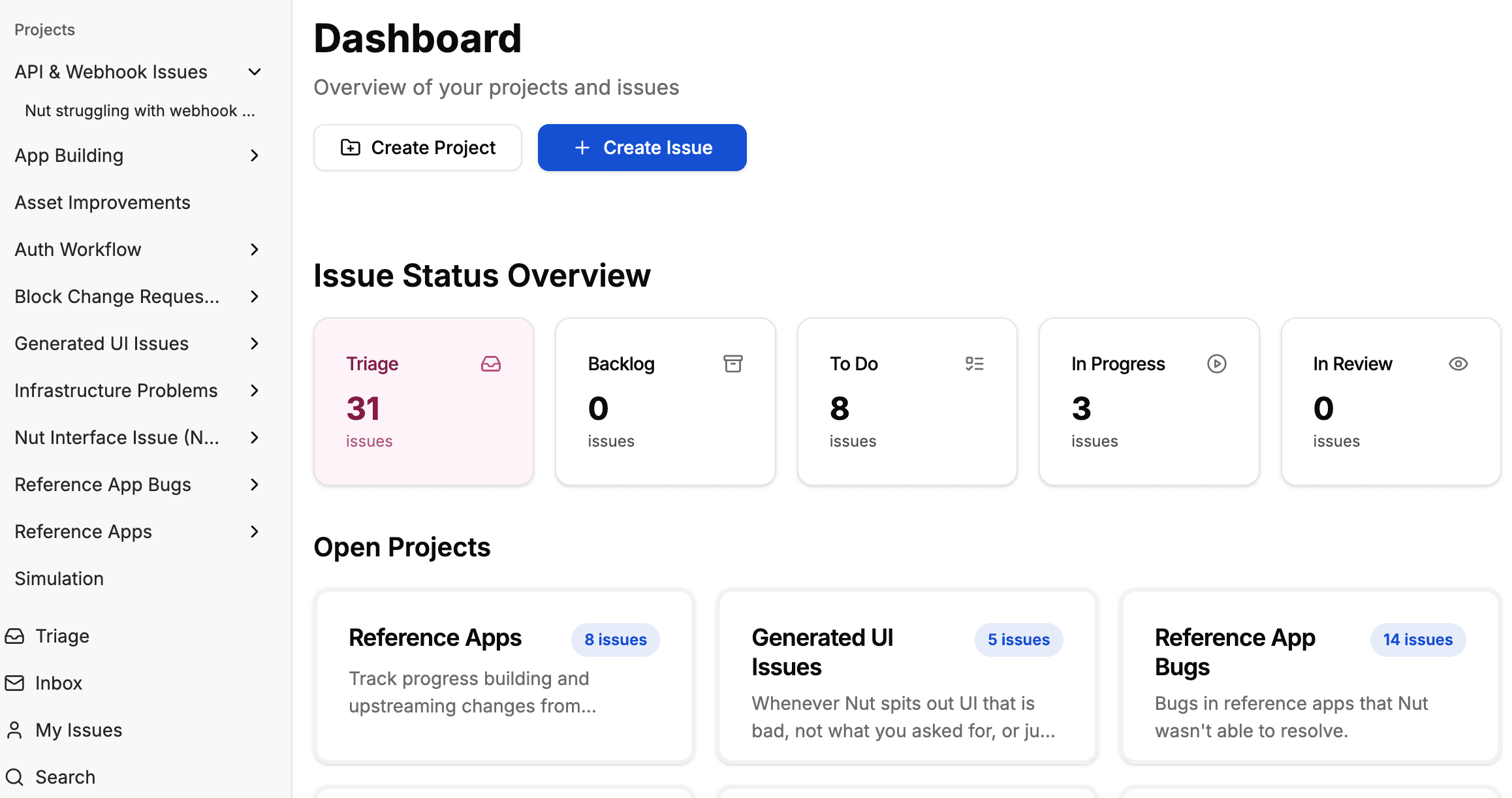This screenshot has width=1512, height=798.
Task: Click the In Progress play icon
Action: tap(1217, 364)
